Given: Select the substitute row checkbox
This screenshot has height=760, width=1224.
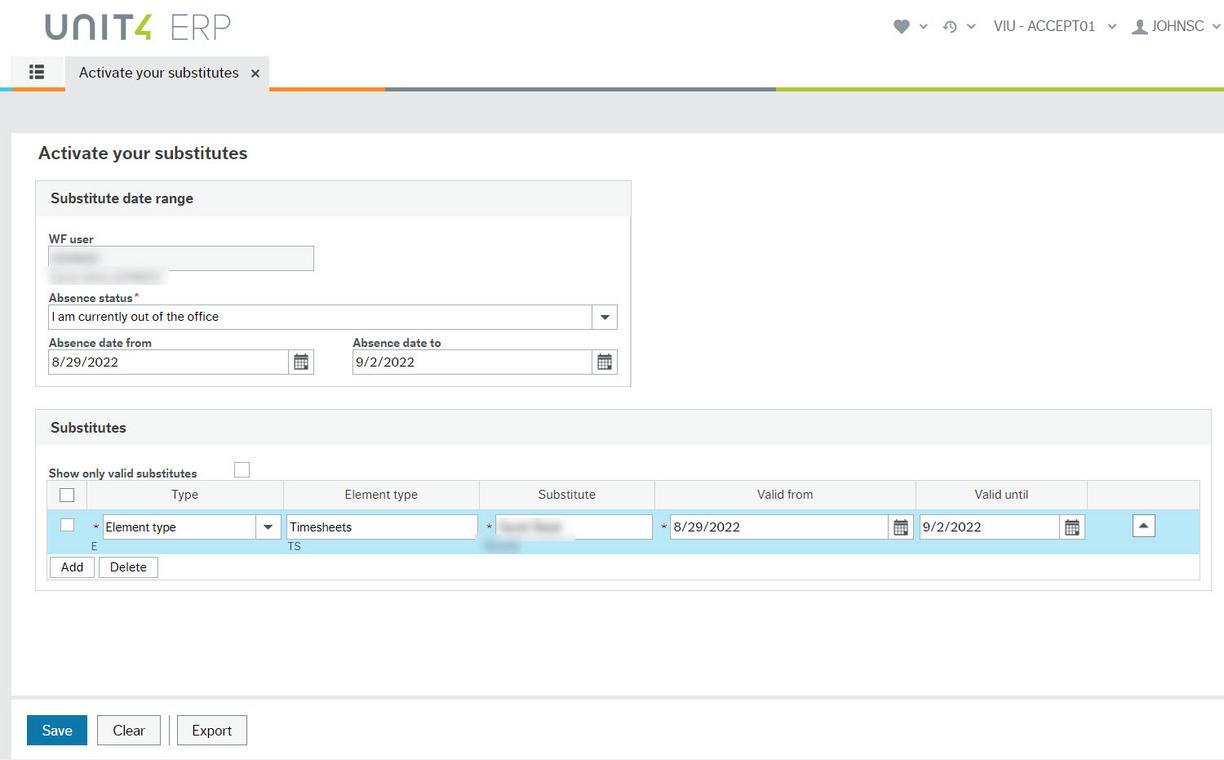Looking at the screenshot, I should point(66,524).
